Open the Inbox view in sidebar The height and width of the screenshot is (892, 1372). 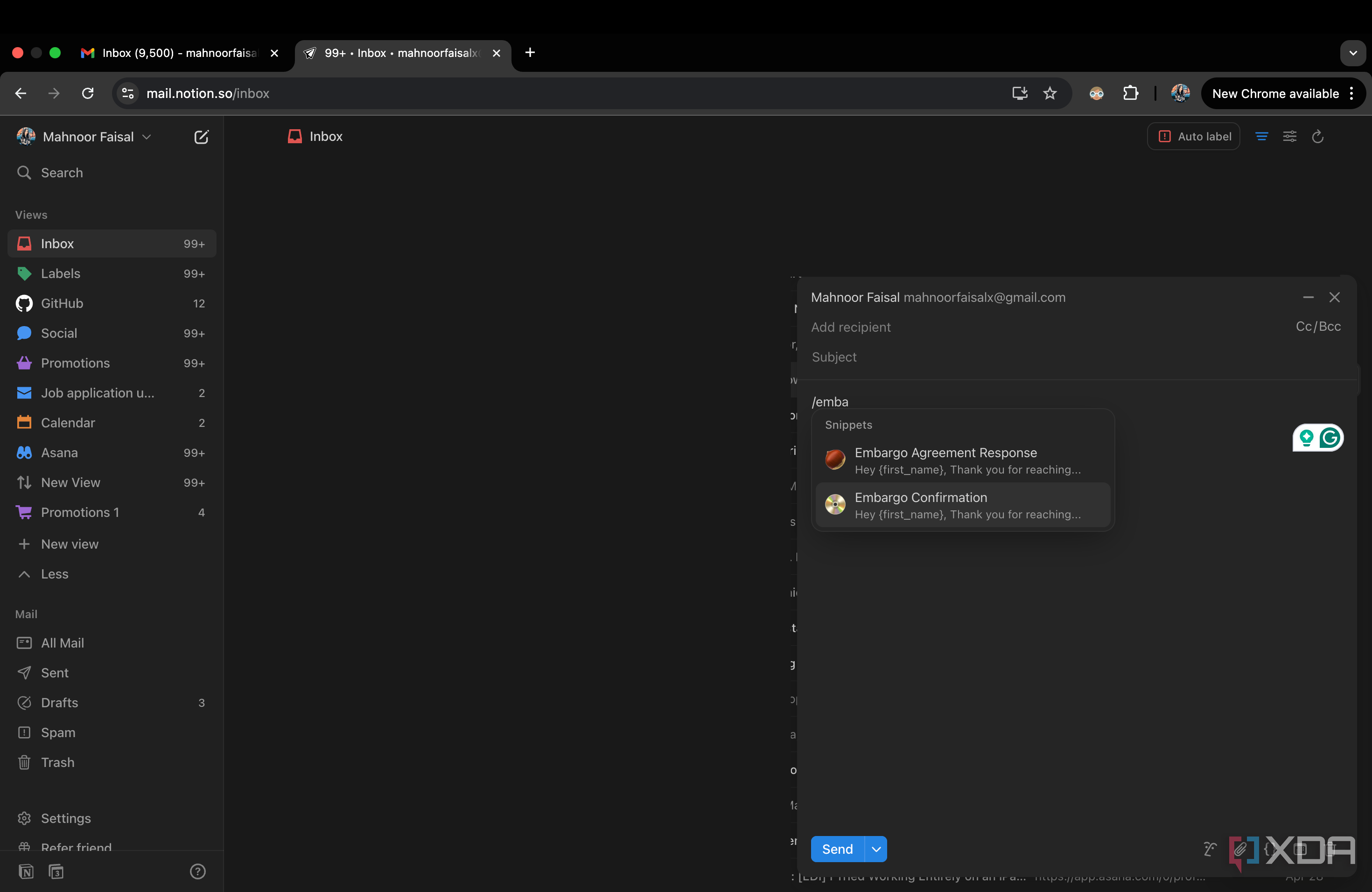coord(111,244)
